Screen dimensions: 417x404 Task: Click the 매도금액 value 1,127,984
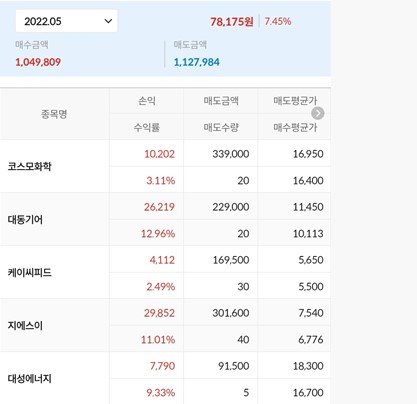197,62
